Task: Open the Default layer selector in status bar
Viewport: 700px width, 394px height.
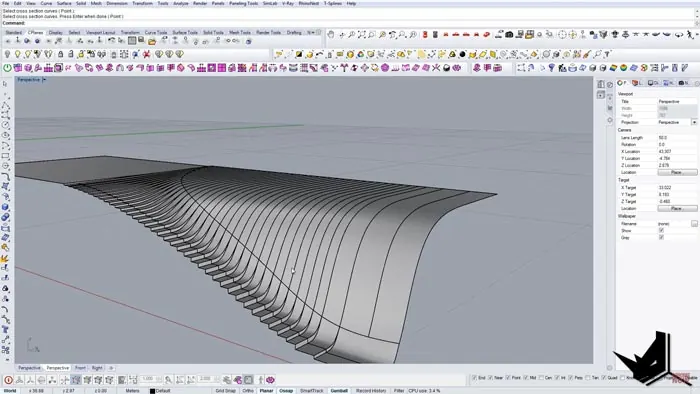Action: pyautogui.click(x=163, y=391)
